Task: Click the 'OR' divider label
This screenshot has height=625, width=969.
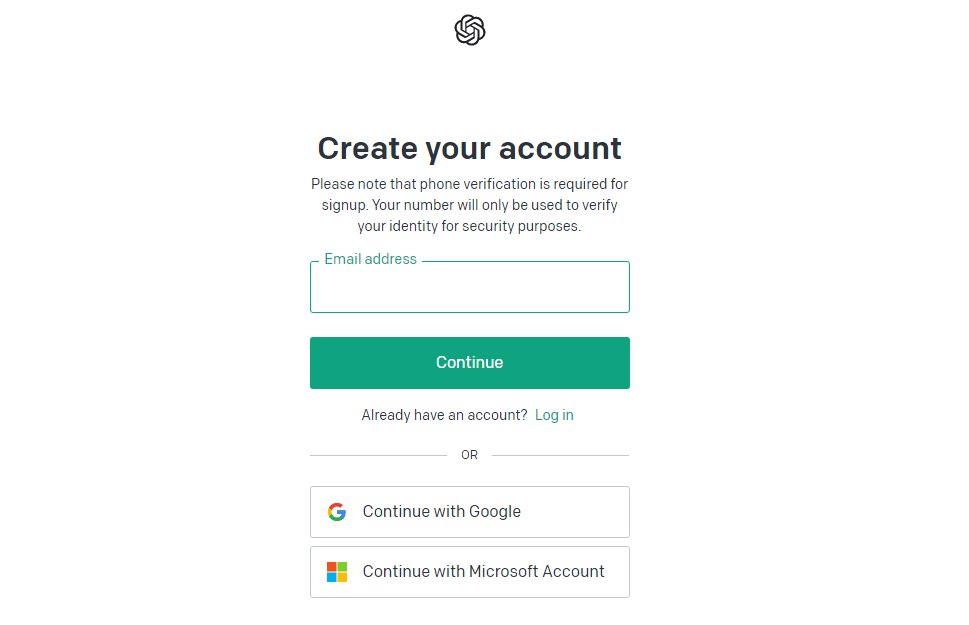Action: [x=469, y=455]
